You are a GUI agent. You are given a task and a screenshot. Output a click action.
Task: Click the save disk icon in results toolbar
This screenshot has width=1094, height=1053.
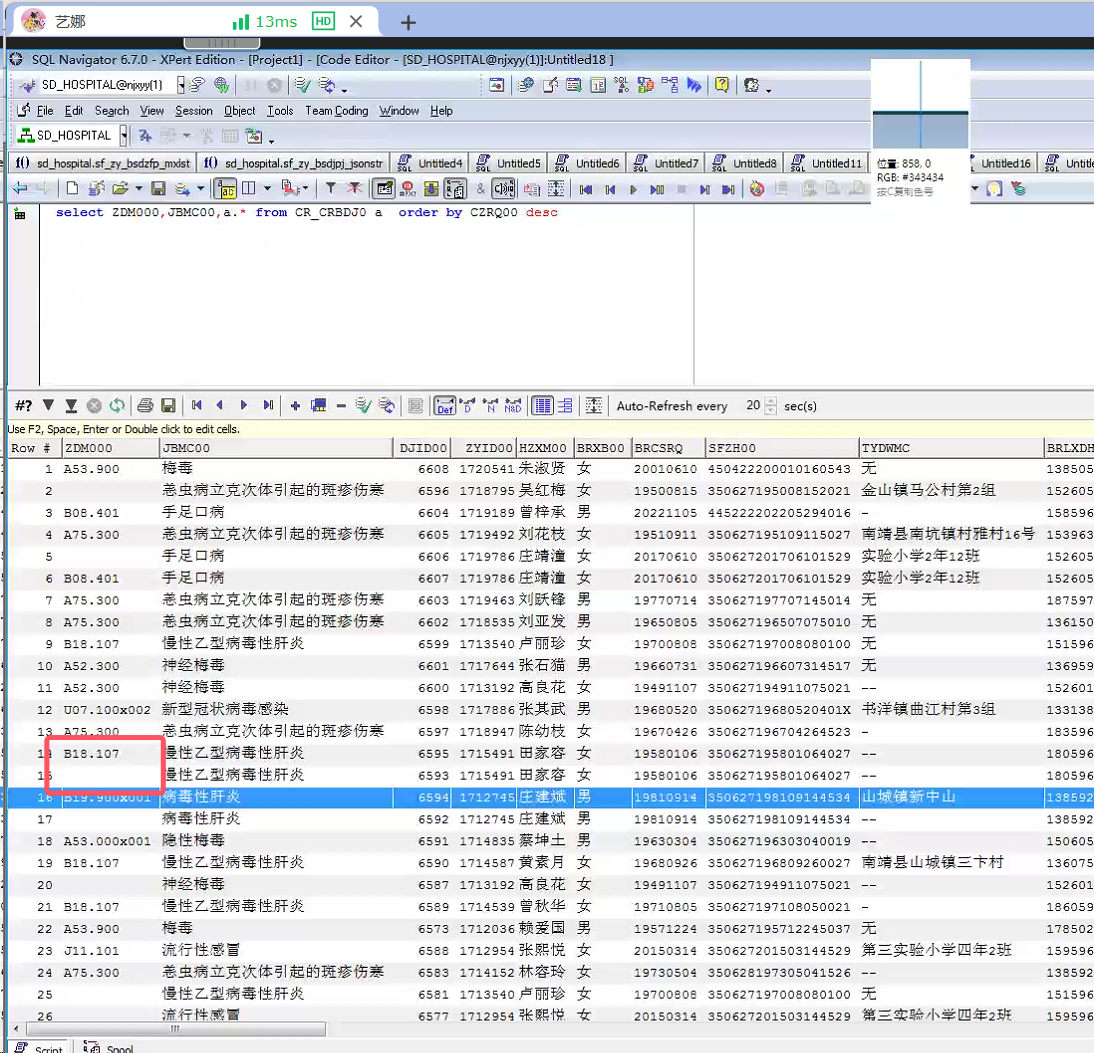(x=168, y=405)
